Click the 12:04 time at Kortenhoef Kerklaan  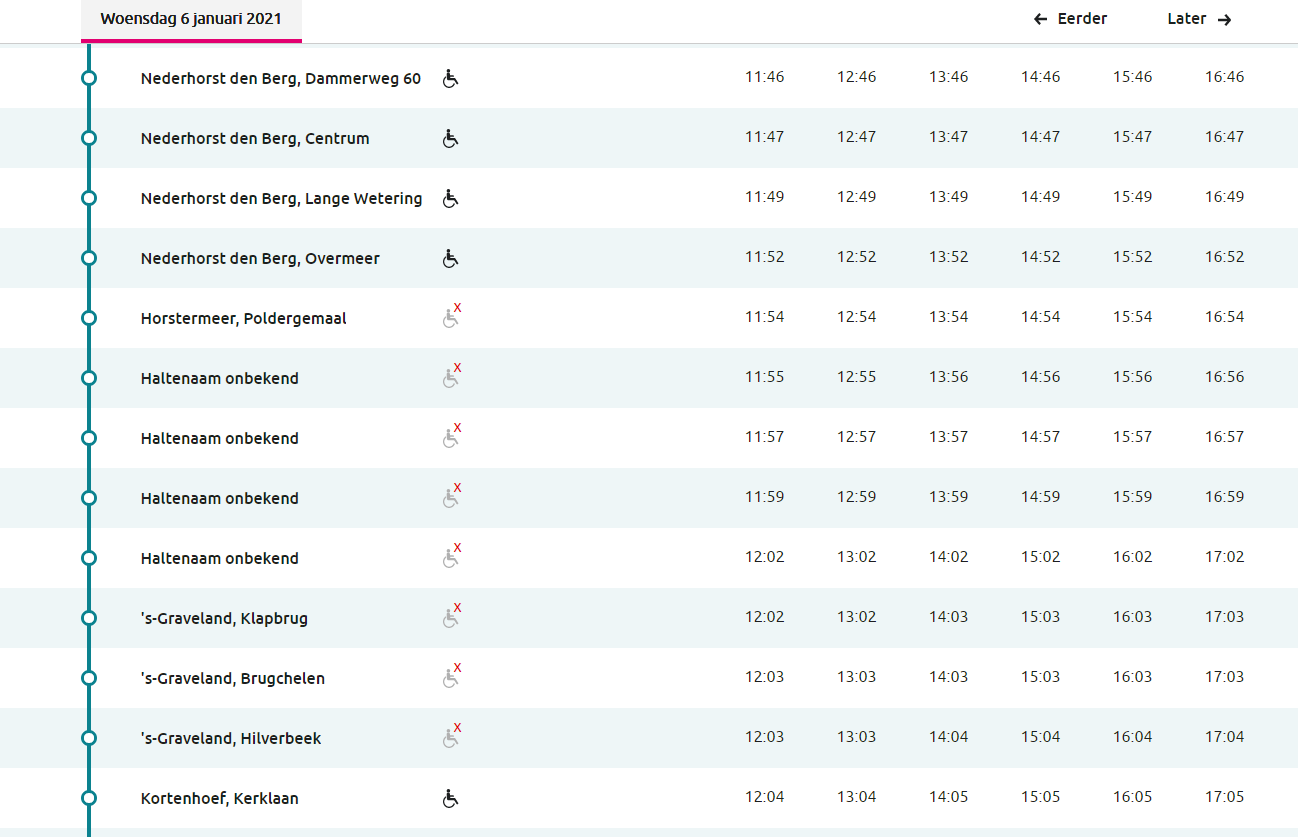765,796
